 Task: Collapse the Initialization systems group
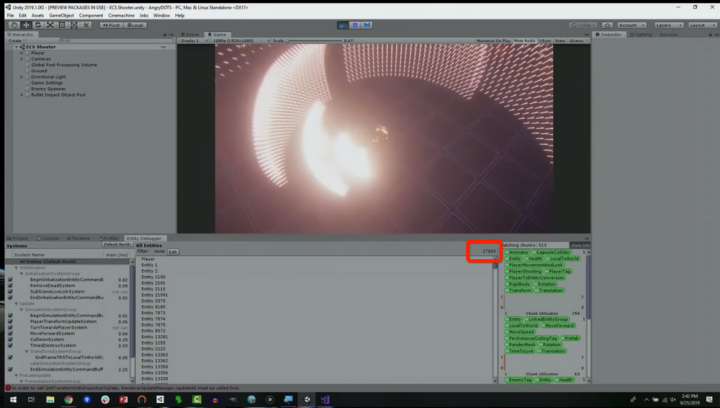pyautogui.click(x=17, y=268)
